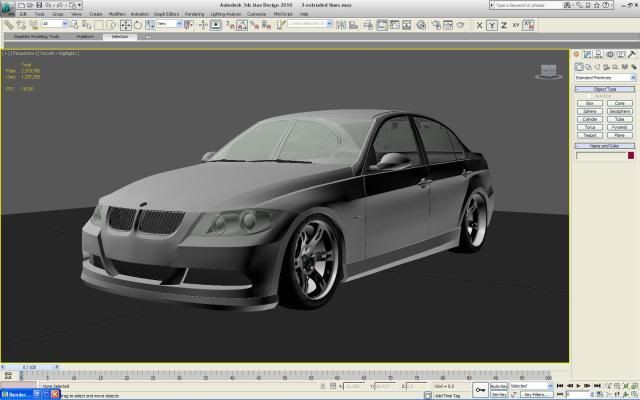
Task: Click the Bind to Space Warp icon
Action: pyautogui.click(x=33, y=25)
